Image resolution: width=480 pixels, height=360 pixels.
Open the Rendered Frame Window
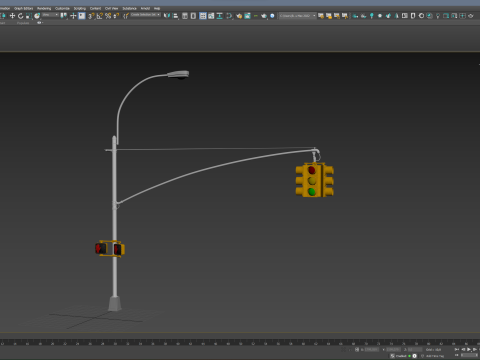pos(247,16)
